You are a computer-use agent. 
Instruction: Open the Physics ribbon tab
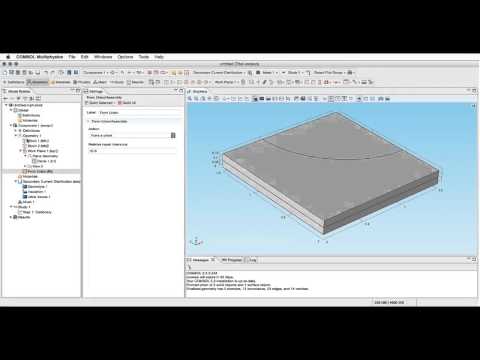point(82,82)
